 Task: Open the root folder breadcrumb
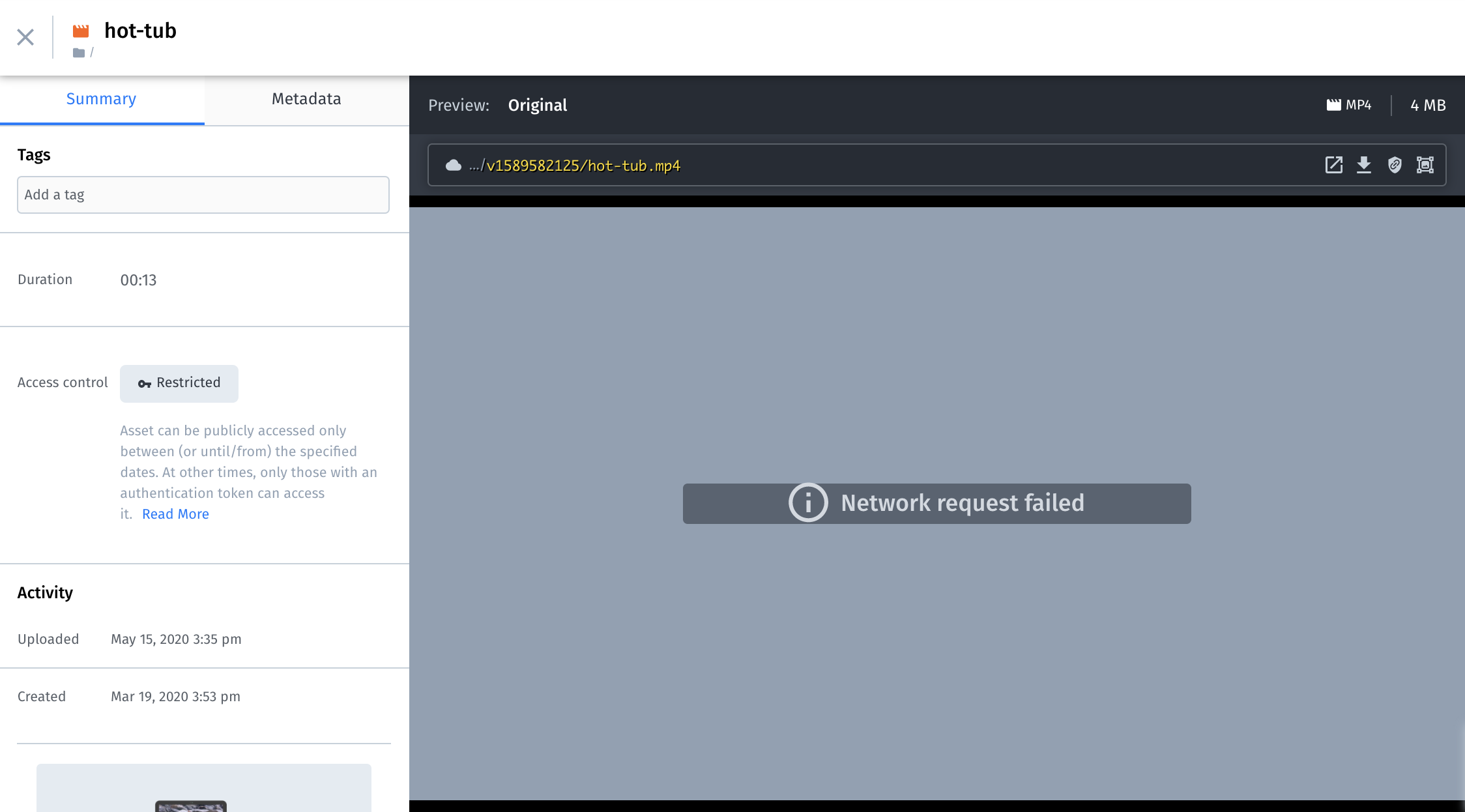(x=85, y=52)
